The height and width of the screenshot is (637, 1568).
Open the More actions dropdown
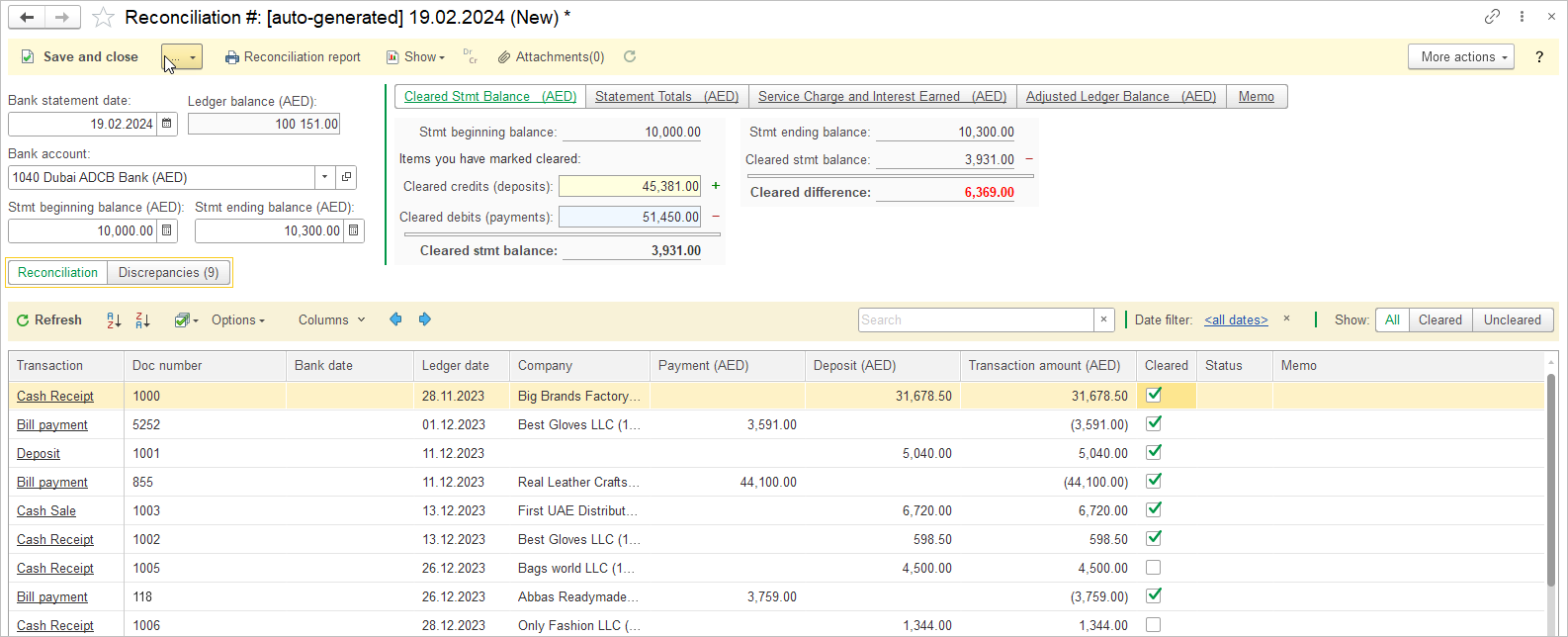[1461, 57]
